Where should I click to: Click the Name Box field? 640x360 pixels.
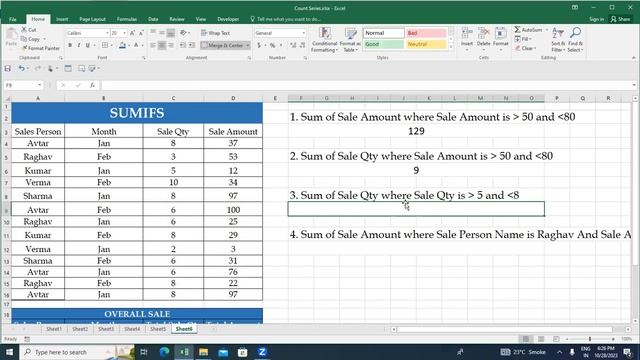click(x=23, y=85)
